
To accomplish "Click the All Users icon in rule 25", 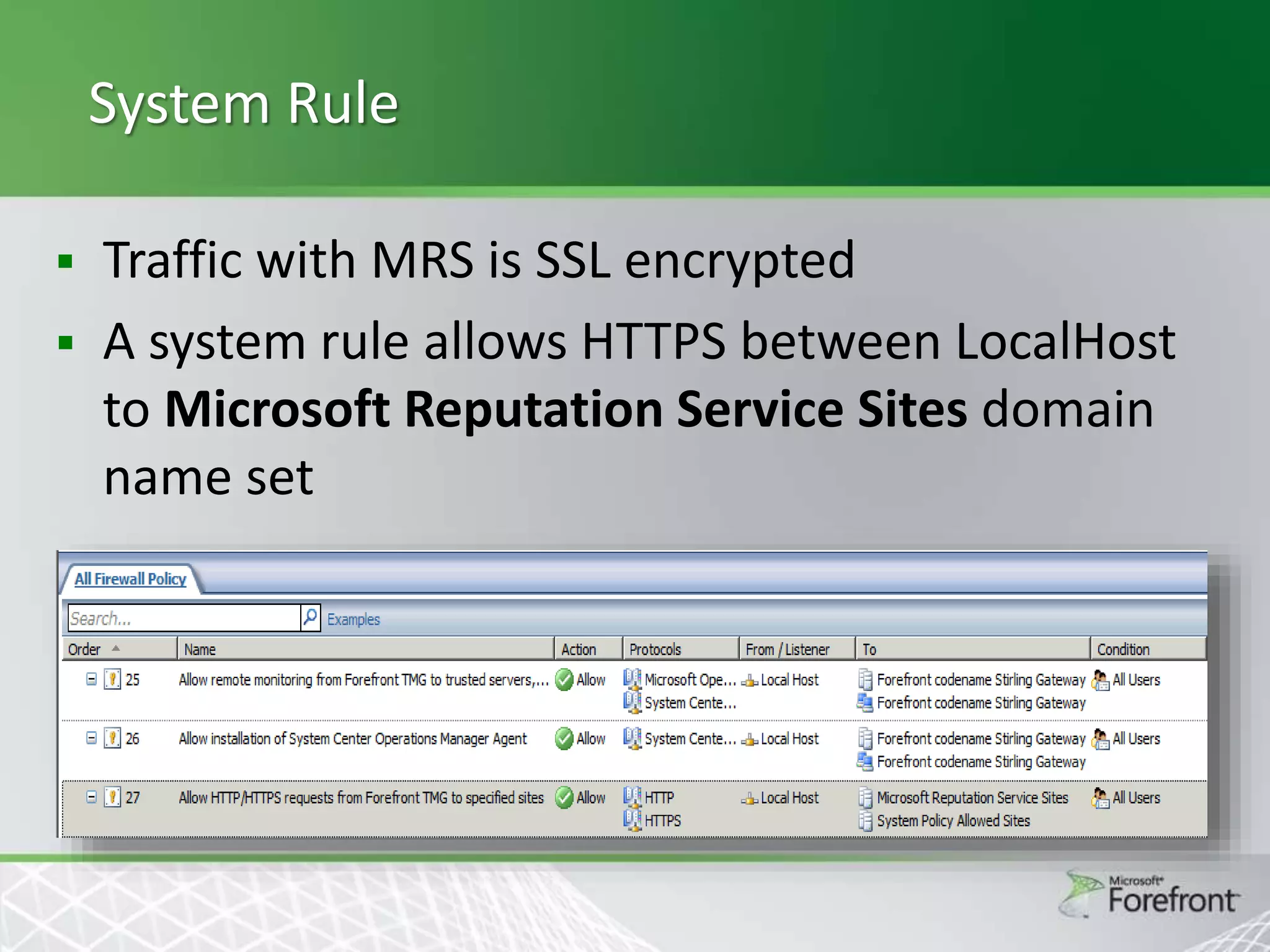I will click(x=1101, y=680).
